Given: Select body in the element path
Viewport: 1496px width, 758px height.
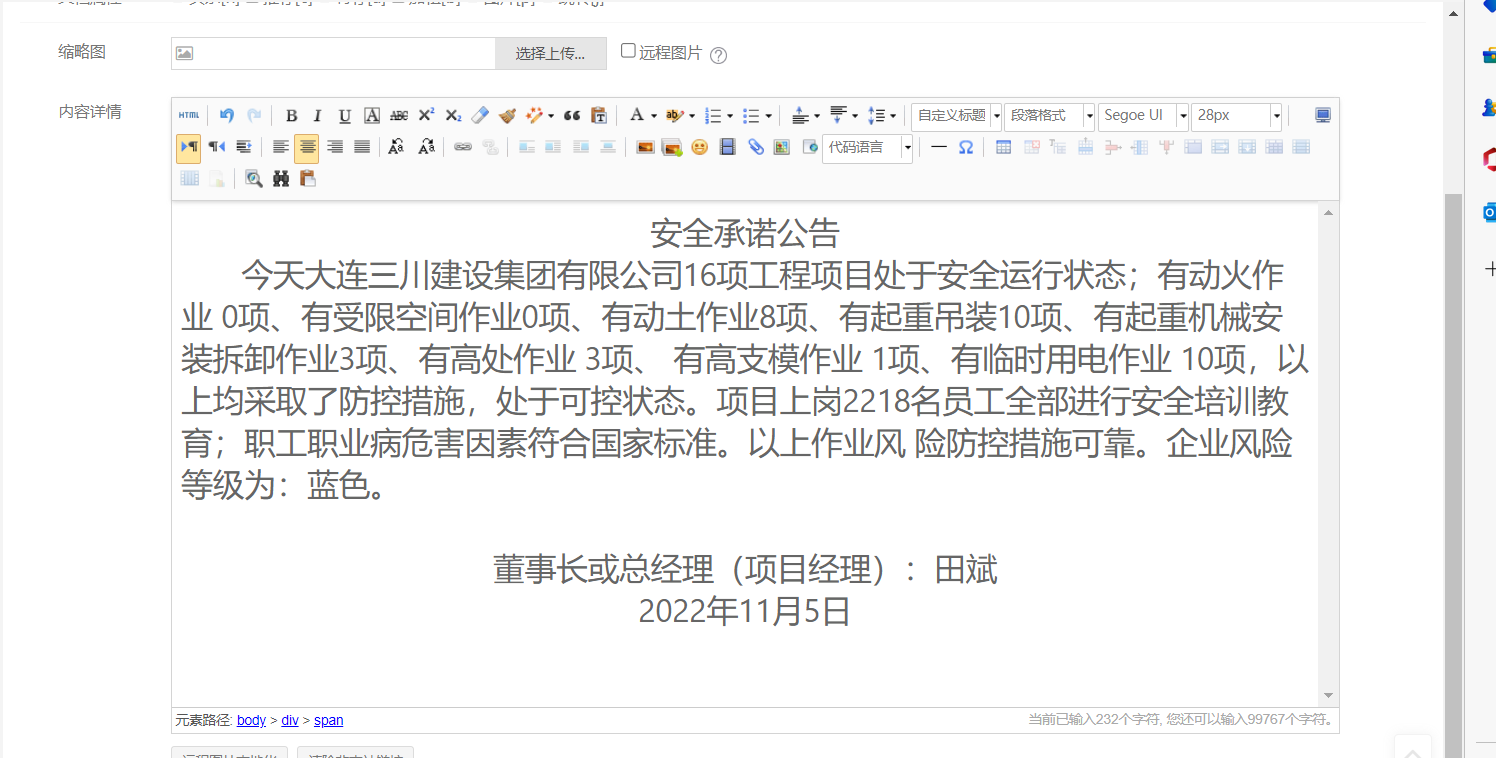Looking at the screenshot, I should pos(252,720).
